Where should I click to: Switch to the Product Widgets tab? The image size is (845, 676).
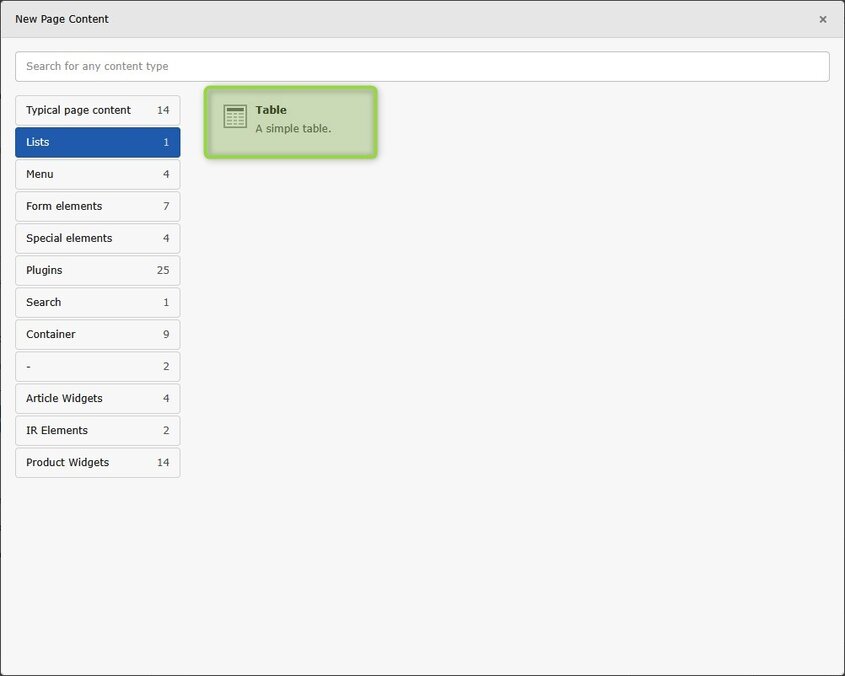[x=97, y=462]
